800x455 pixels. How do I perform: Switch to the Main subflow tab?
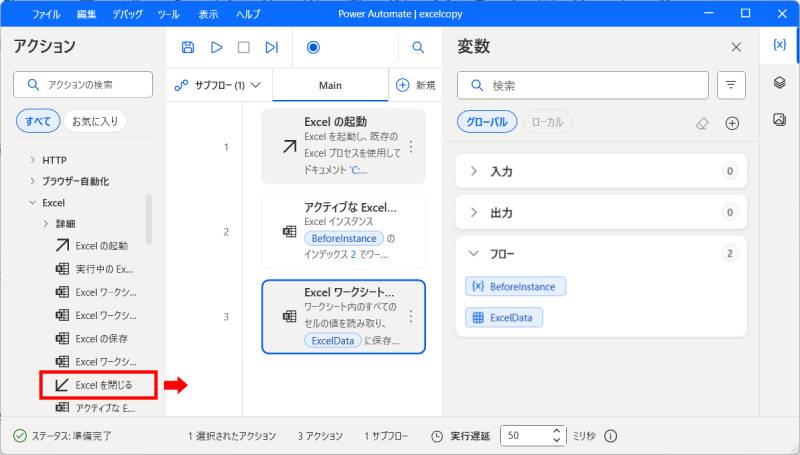pyautogui.click(x=330, y=85)
